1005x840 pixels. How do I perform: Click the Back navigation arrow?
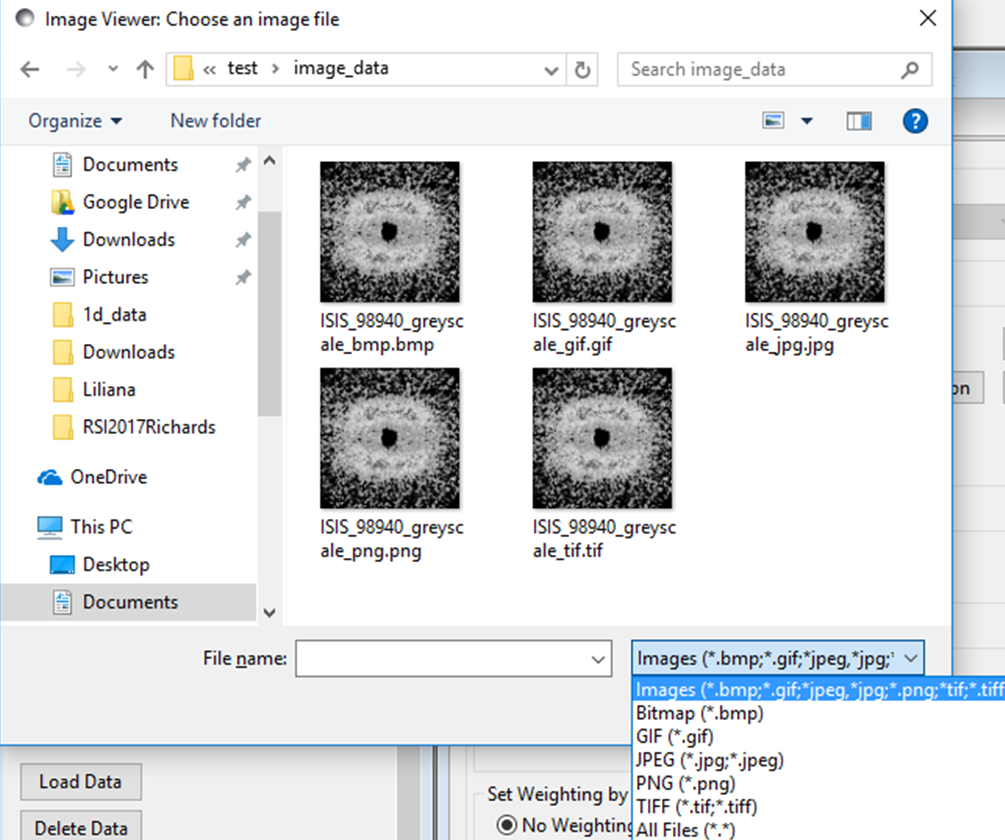tap(30, 69)
